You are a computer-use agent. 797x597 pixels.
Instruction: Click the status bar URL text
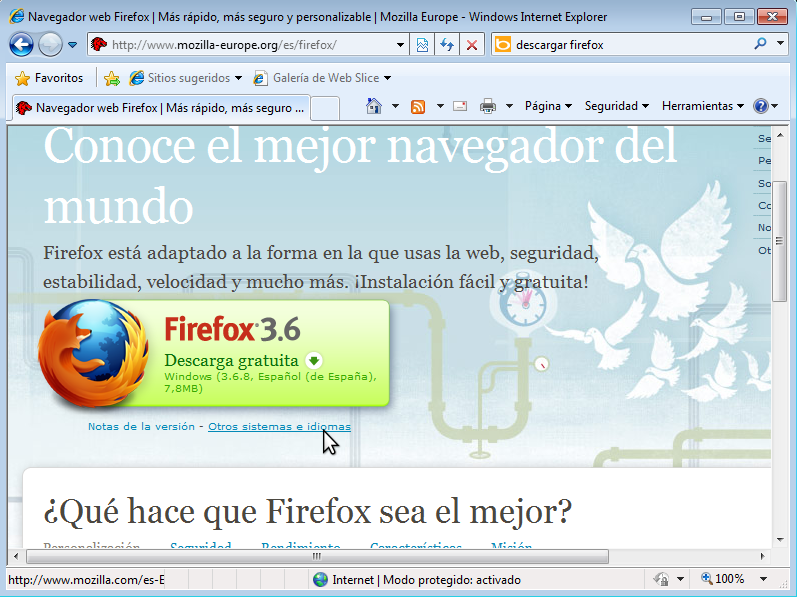click(86, 580)
